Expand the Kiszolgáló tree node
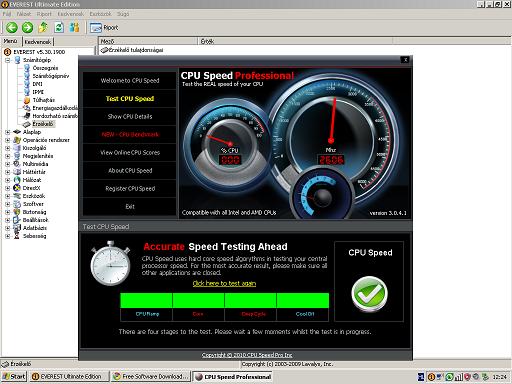Viewport: 512px width, 384px height. pyautogui.click(x=8, y=148)
